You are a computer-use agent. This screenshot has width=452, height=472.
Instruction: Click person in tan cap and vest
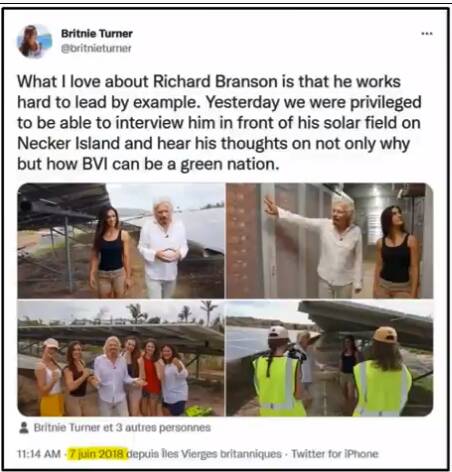383,372
